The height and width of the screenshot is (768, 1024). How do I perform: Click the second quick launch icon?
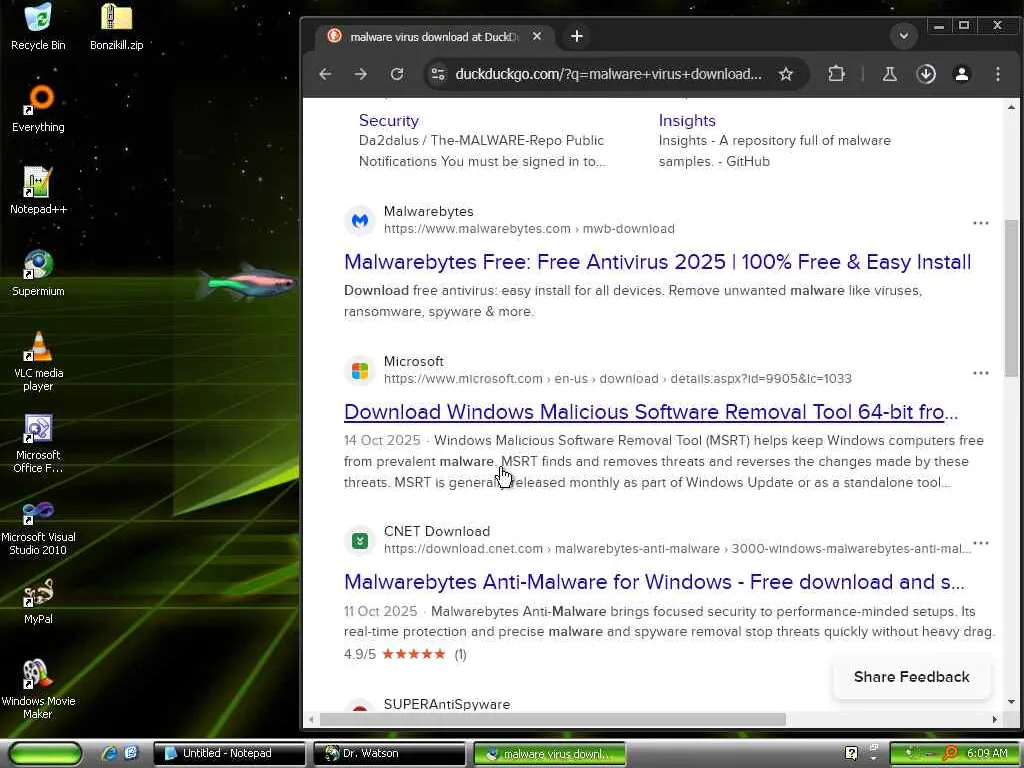click(131, 753)
